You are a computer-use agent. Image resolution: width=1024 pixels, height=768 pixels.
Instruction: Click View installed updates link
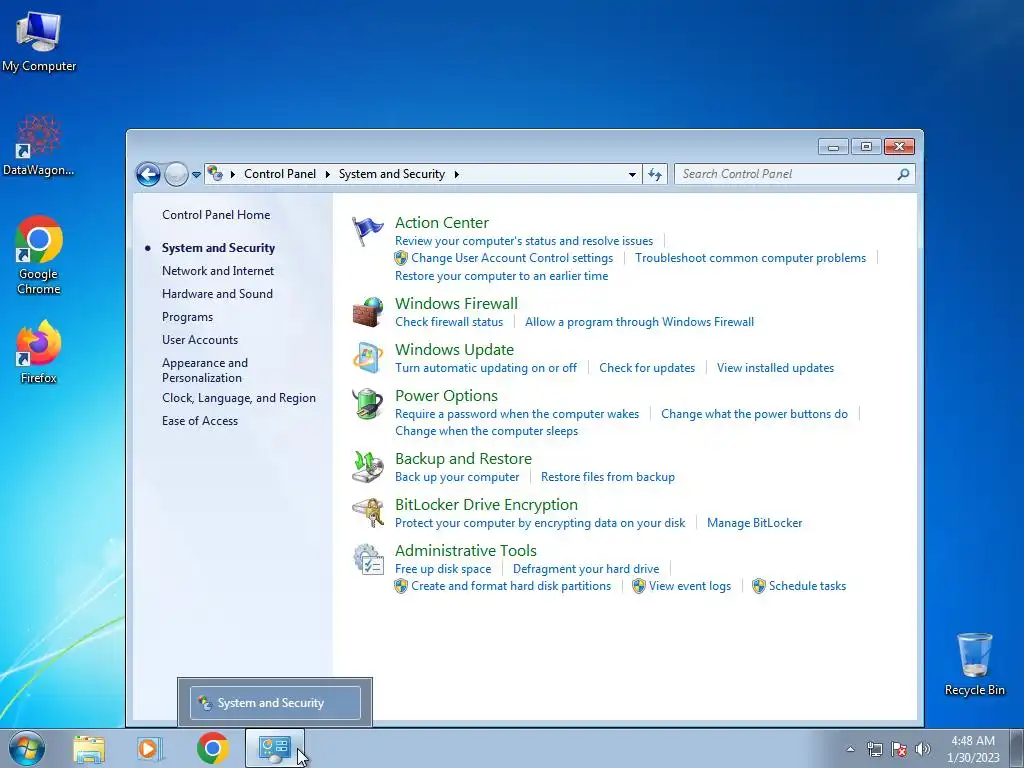pyautogui.click(x=775, y=368)
